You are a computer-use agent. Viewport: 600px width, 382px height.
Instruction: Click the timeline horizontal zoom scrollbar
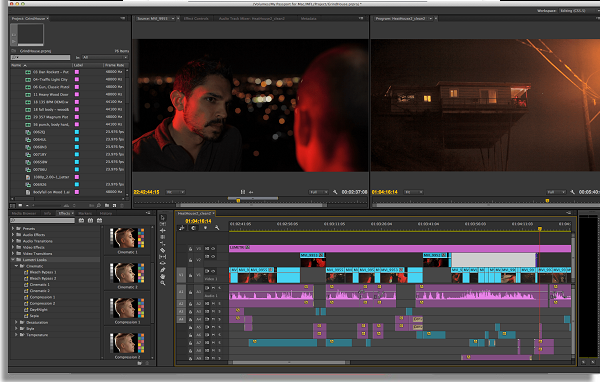(289, 362)
